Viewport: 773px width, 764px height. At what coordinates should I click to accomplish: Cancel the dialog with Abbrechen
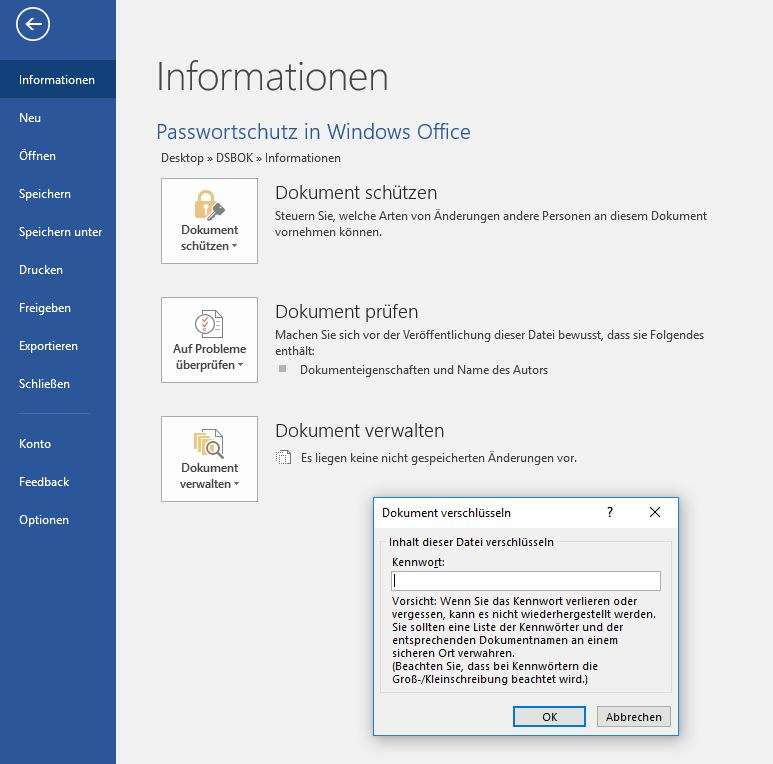click(x=633, y=716)
